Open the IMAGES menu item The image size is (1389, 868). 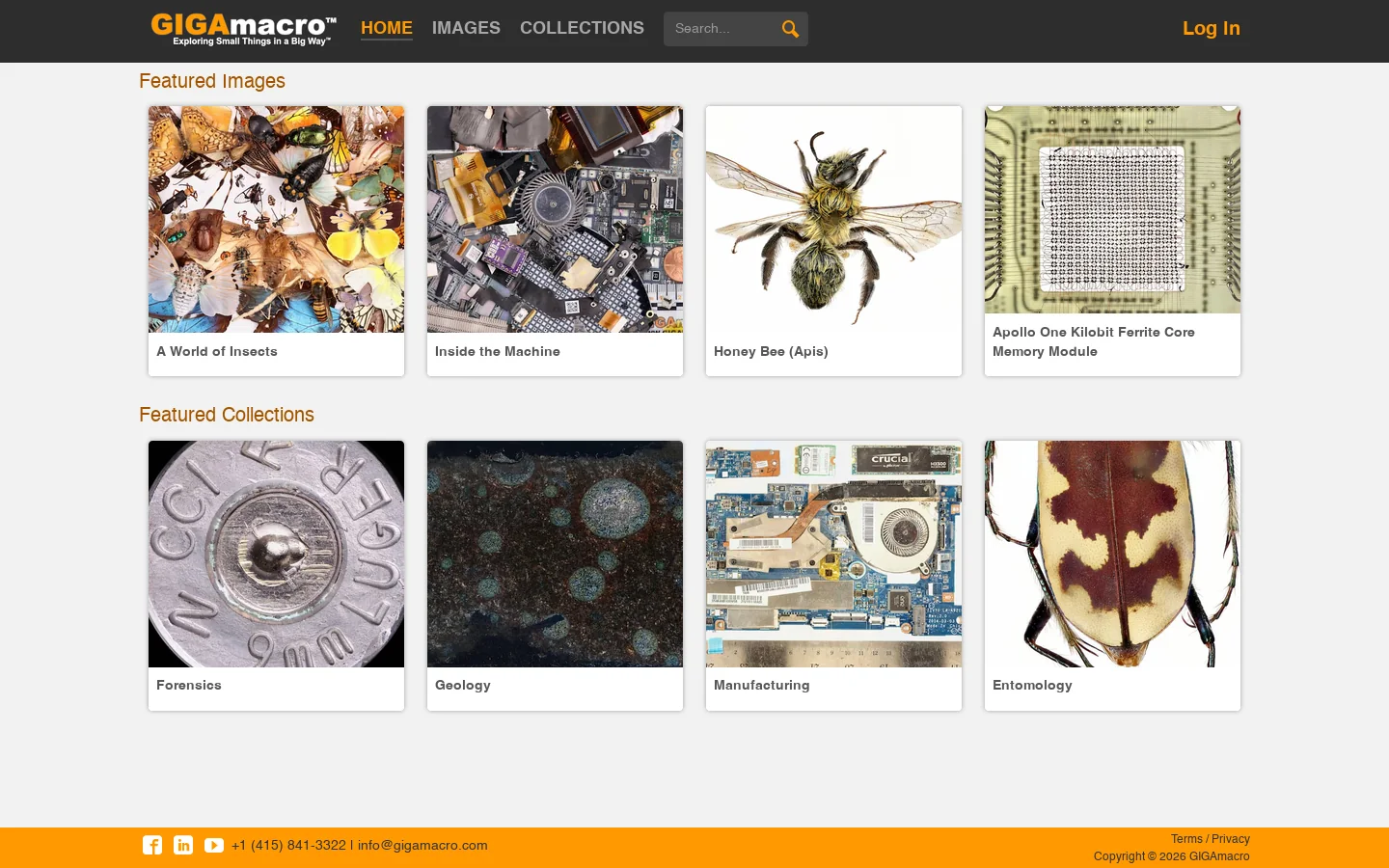pyautogui.click(x=466, y=28)
